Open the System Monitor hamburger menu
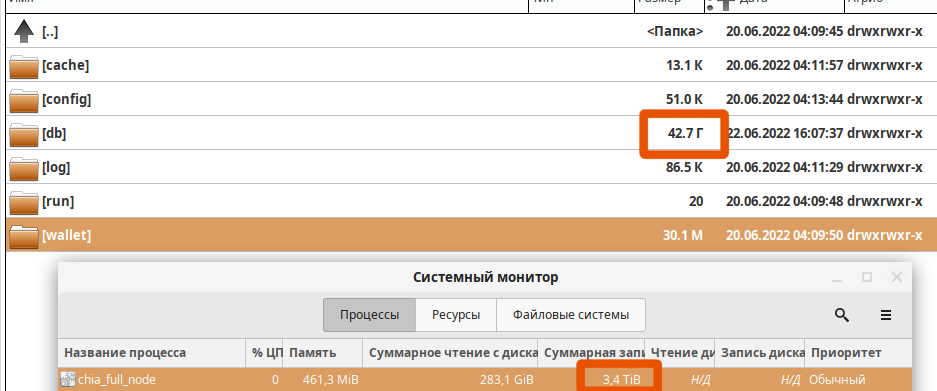 (x=886, y=315)
